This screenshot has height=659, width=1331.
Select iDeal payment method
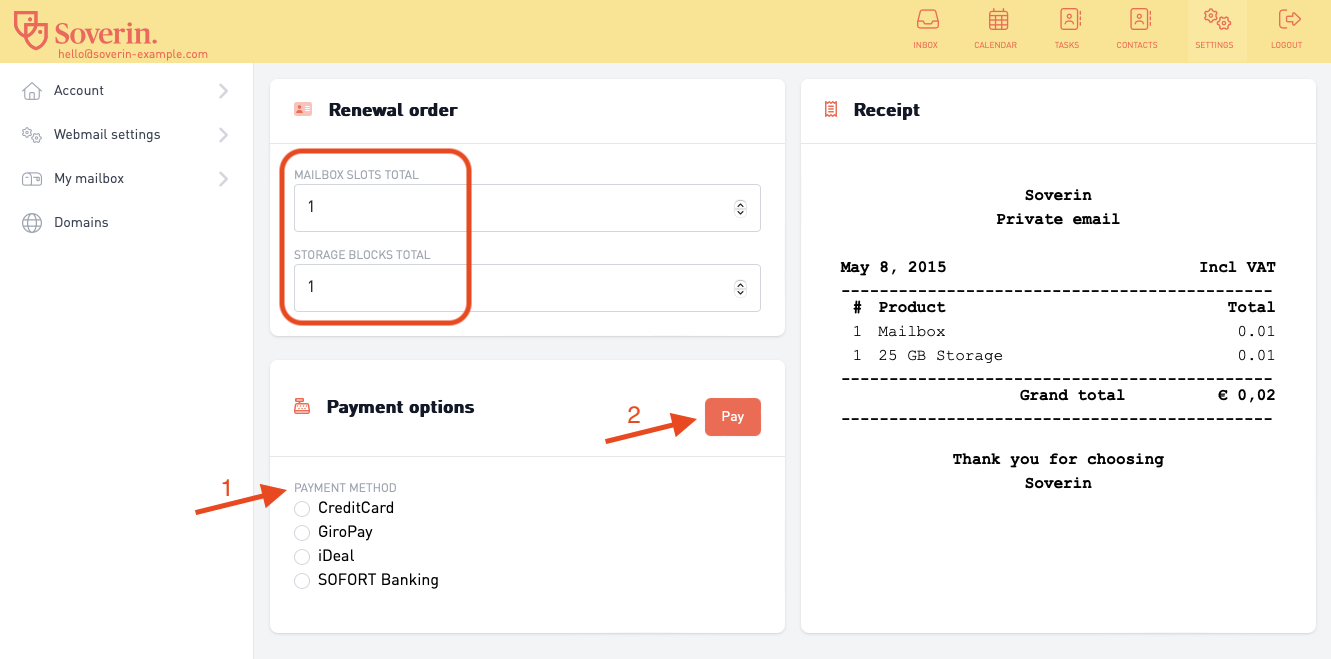(302, 557)
